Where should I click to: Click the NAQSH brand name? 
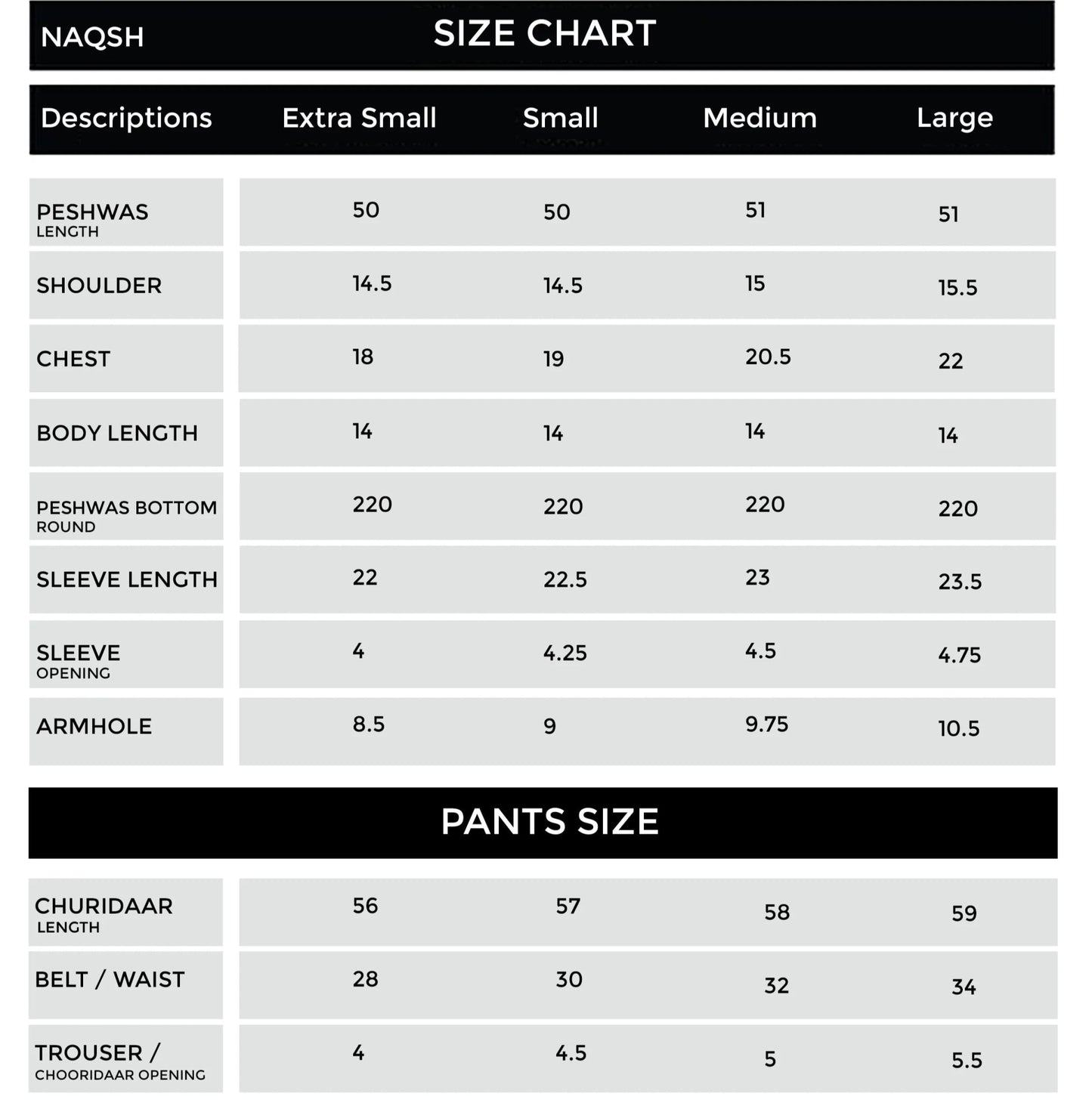click(x=92, y=37)
